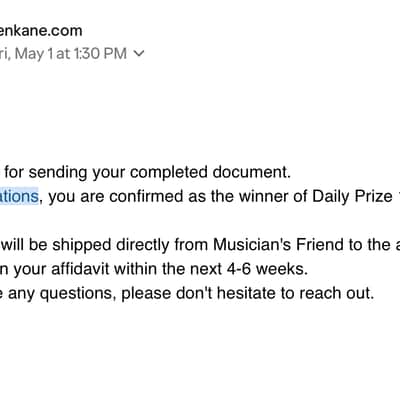Place the cursor on the words 'Daily Prize'
This screenshot has width=400, height=400.
pyautogui.click(x=352, y=197)
